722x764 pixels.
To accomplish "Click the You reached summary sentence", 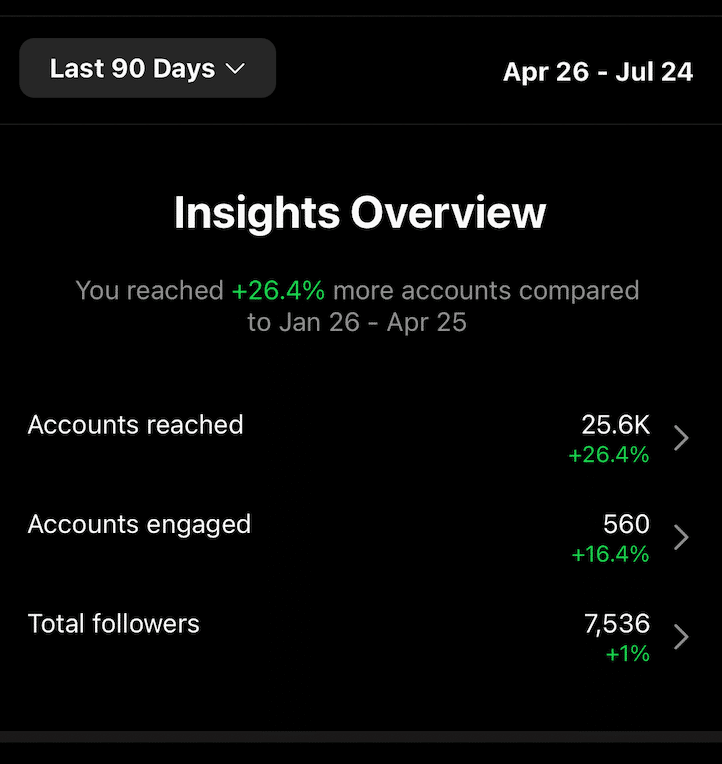I will [357, 306].
